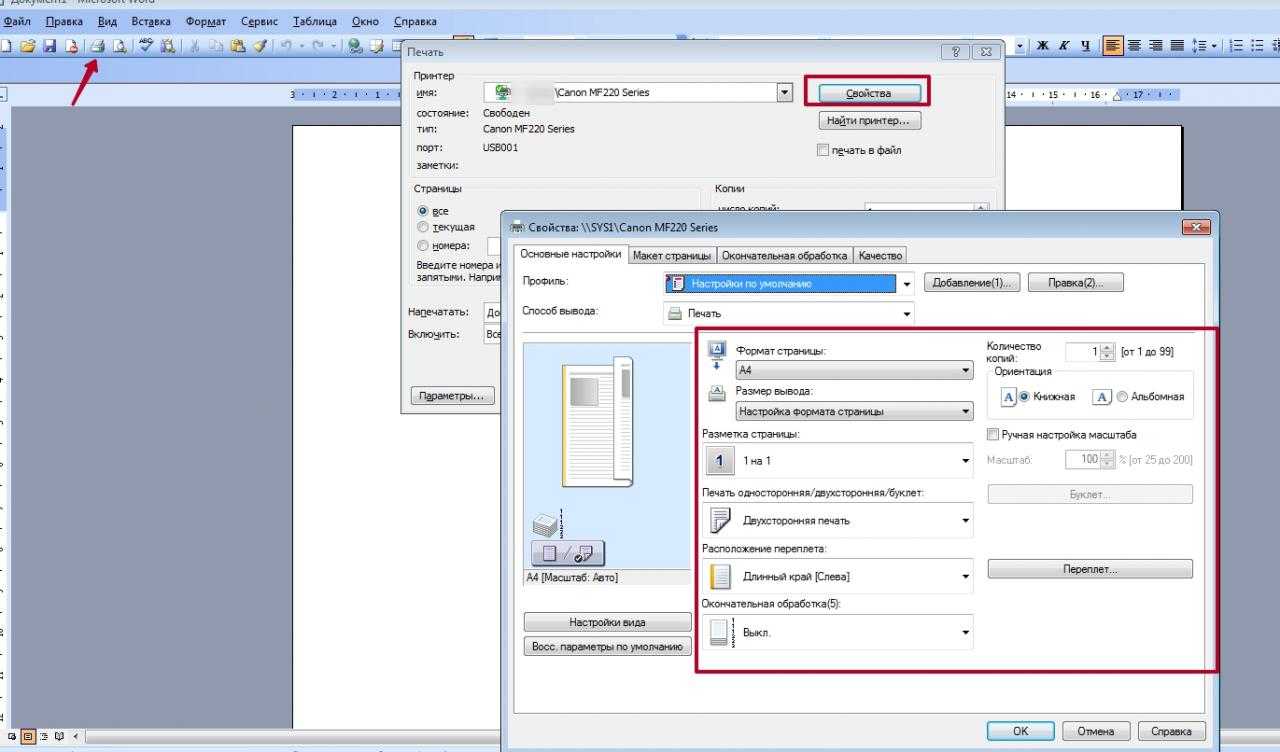Open the 'Таблица' menu

point(314,21)
